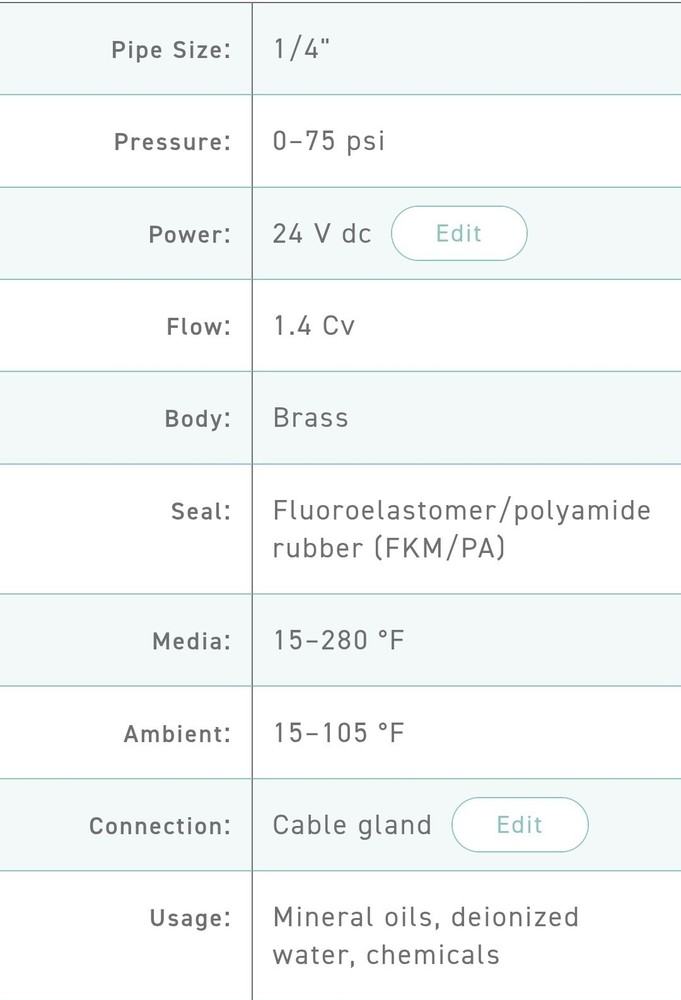Select the Seal row label

point(201,510)
